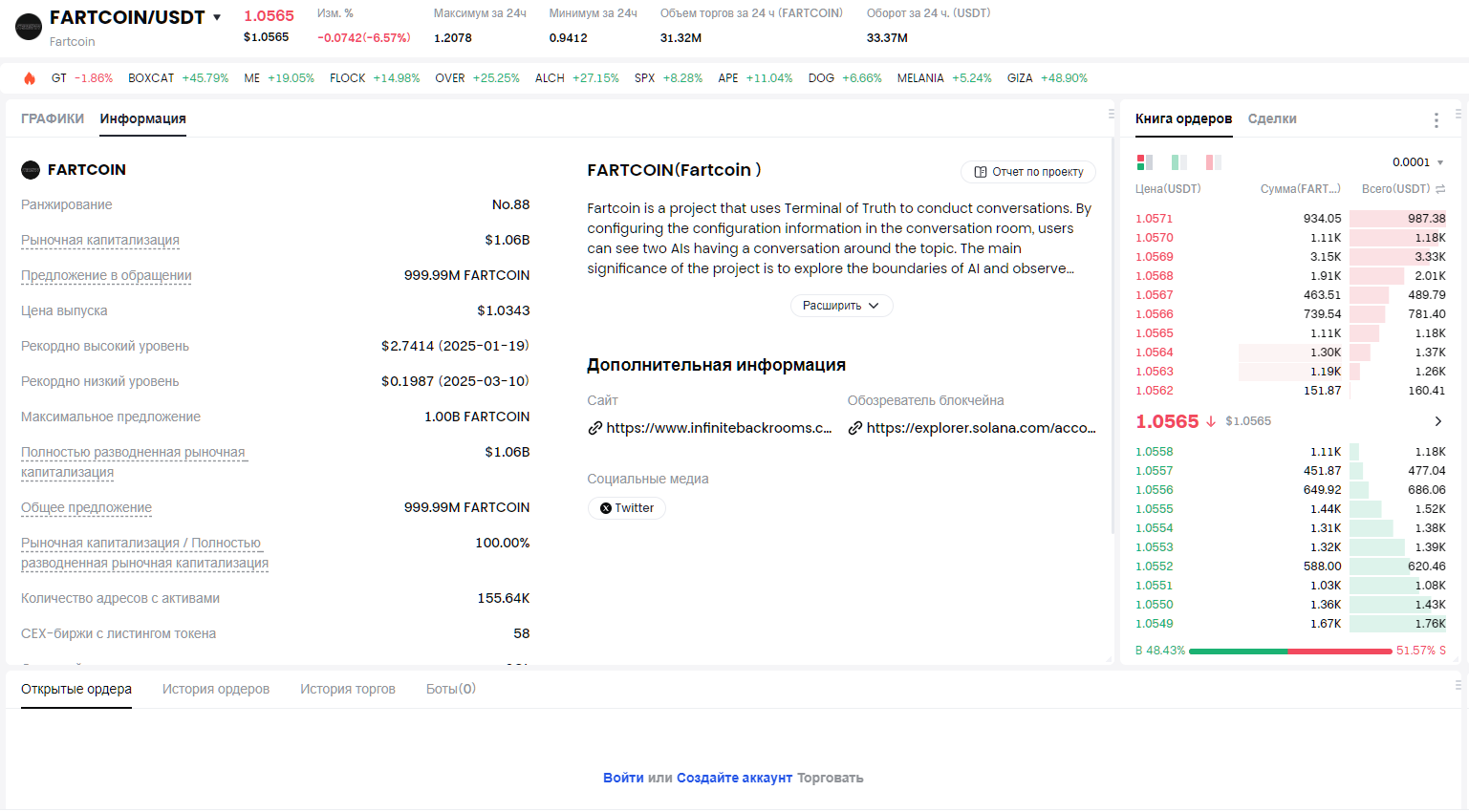Select ask price 1.0562 in order book

click(1154, 391)
